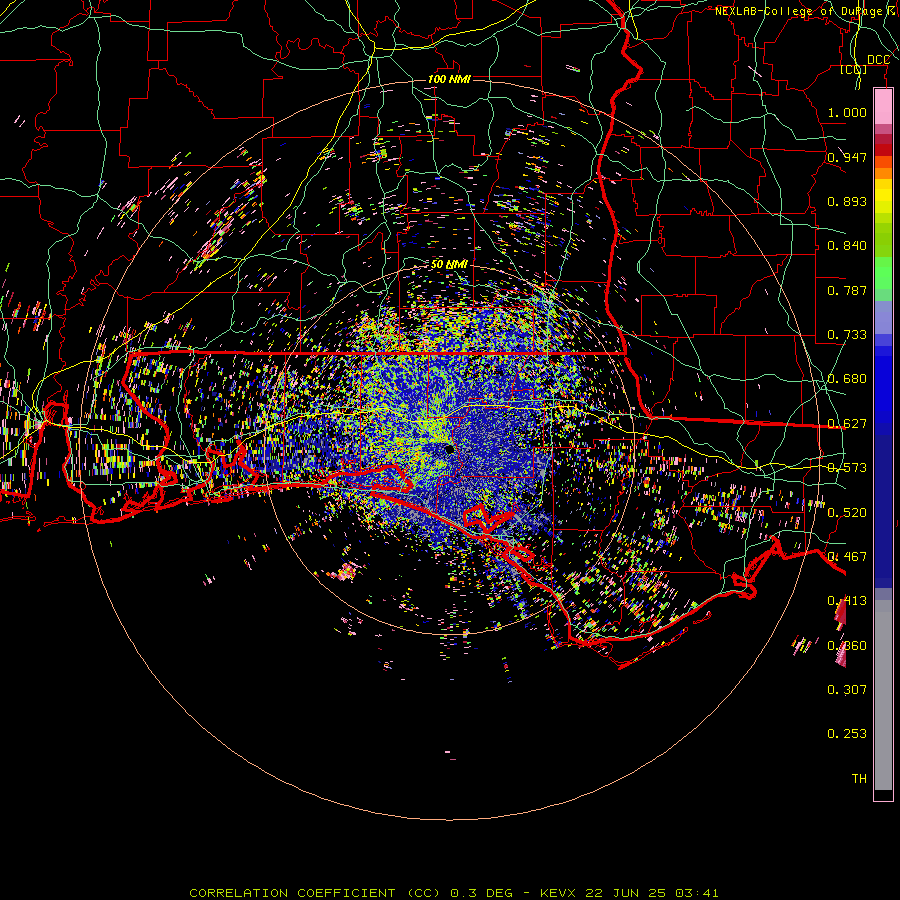Click the 0.947 scale value
The width and height of the screenshot is (900, 900).
pos(847,157)
